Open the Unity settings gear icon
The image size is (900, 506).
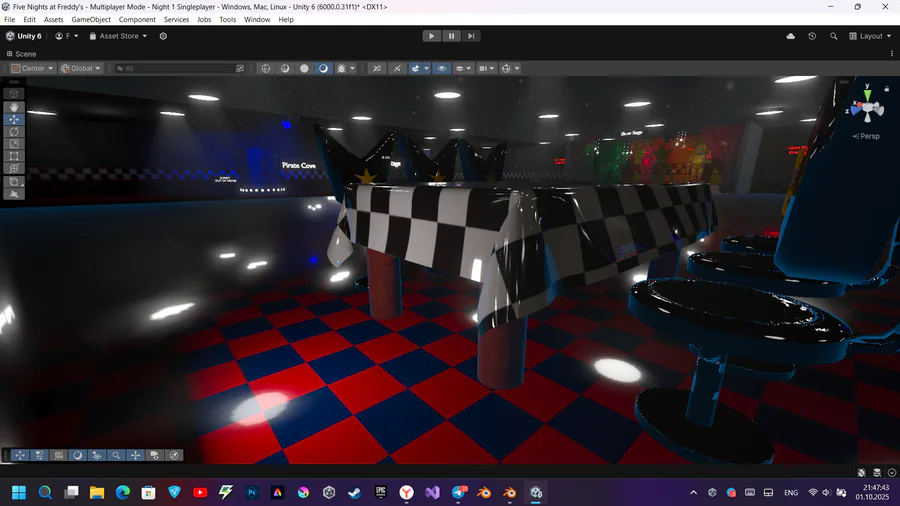point(163,36)
